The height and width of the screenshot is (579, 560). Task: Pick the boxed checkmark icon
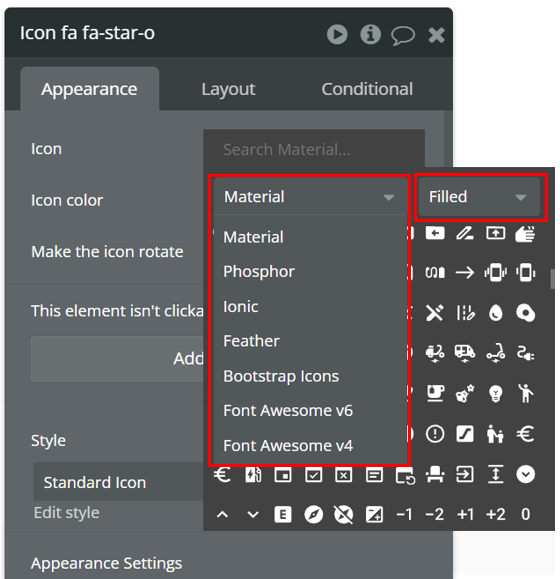[313, 475]
